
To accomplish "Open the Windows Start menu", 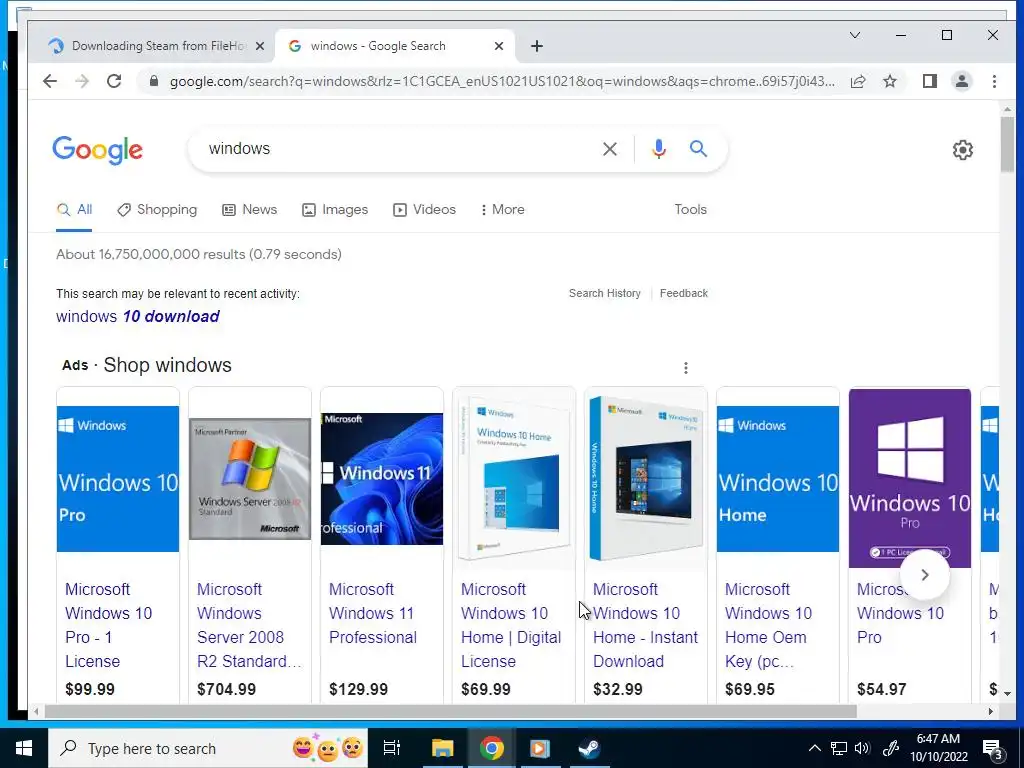I will [24, 748].
